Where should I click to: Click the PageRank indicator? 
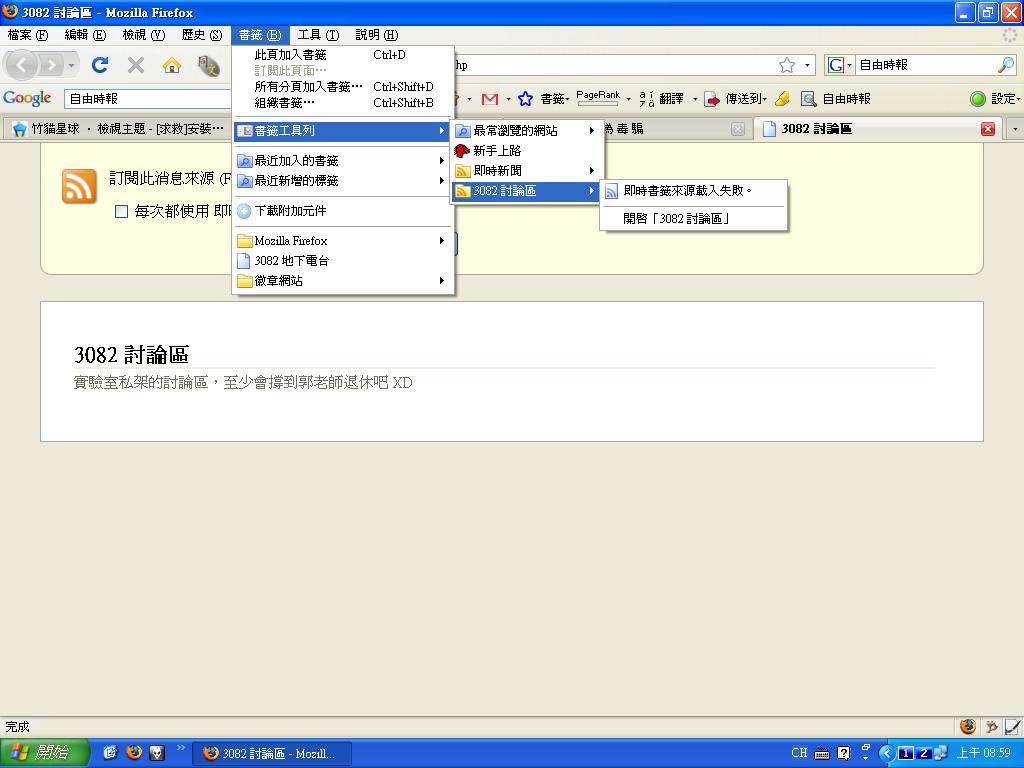pyautogui.click(x=598, y=98)
